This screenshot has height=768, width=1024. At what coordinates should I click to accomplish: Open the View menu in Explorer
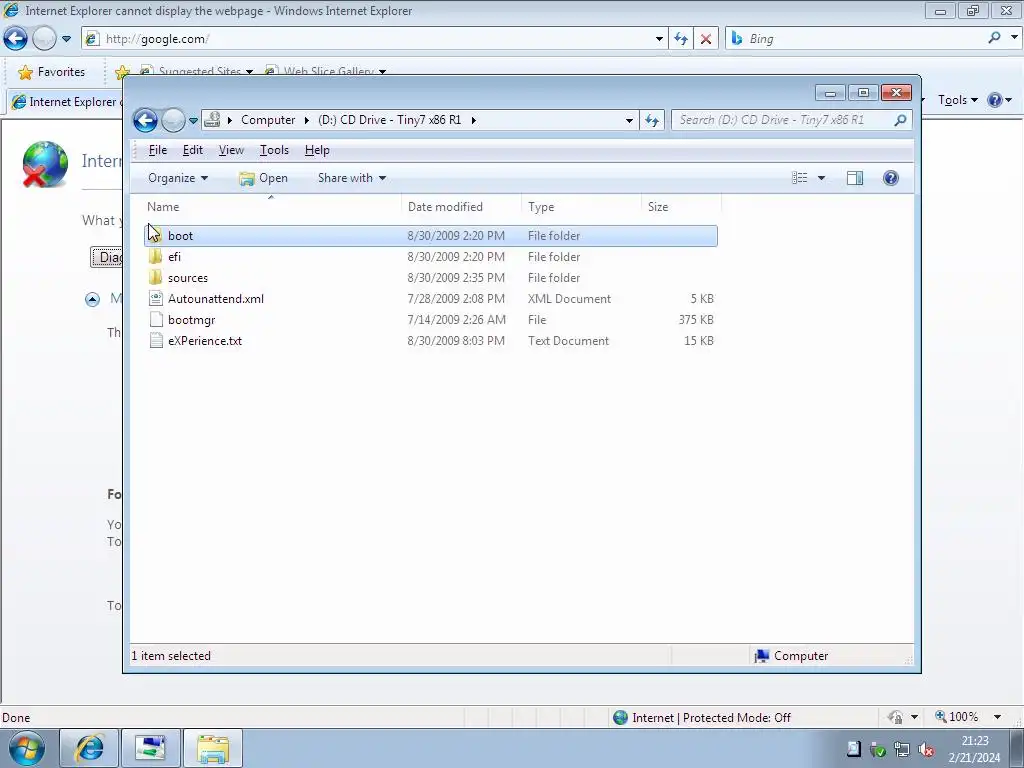point(231,150)
